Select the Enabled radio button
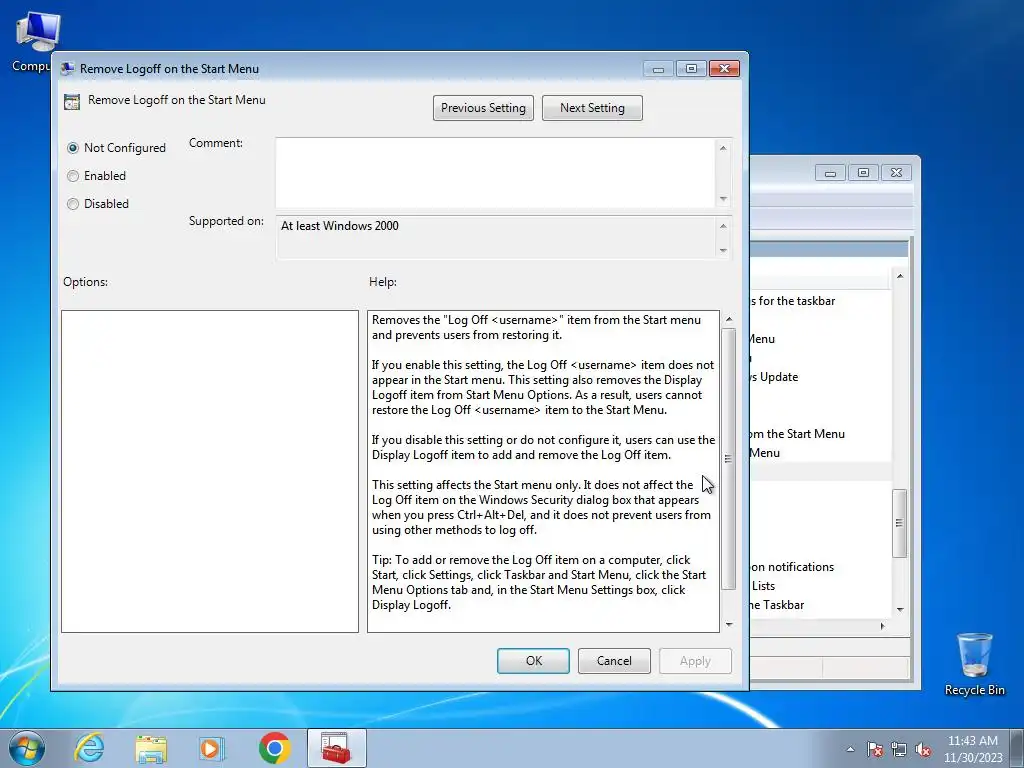The image size is (1024, 768). (x=72, y=176)
